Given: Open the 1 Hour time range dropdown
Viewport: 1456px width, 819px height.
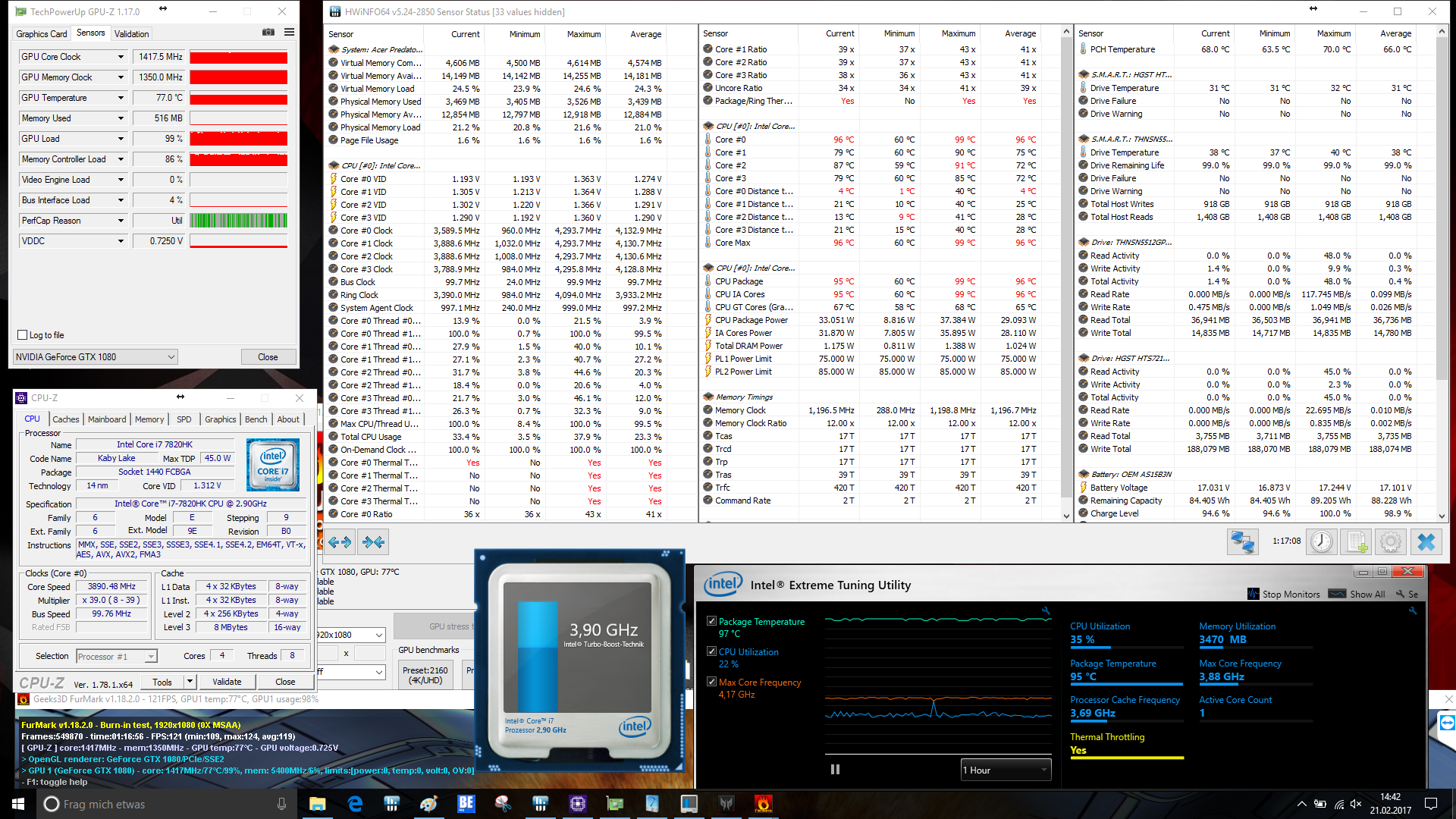Looking at the screenshot, I should pyautogui.click(x=1006, y=770).
